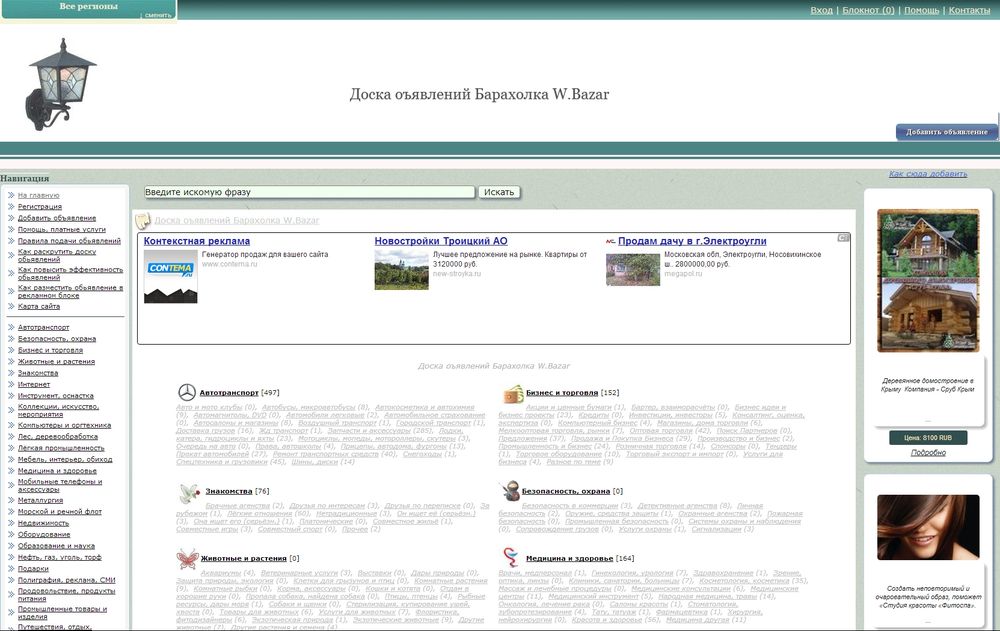This screenshot has width=1000, height=631.
Task: Select Бизнес и торговля in sidebar list
Action: point(50,350)
